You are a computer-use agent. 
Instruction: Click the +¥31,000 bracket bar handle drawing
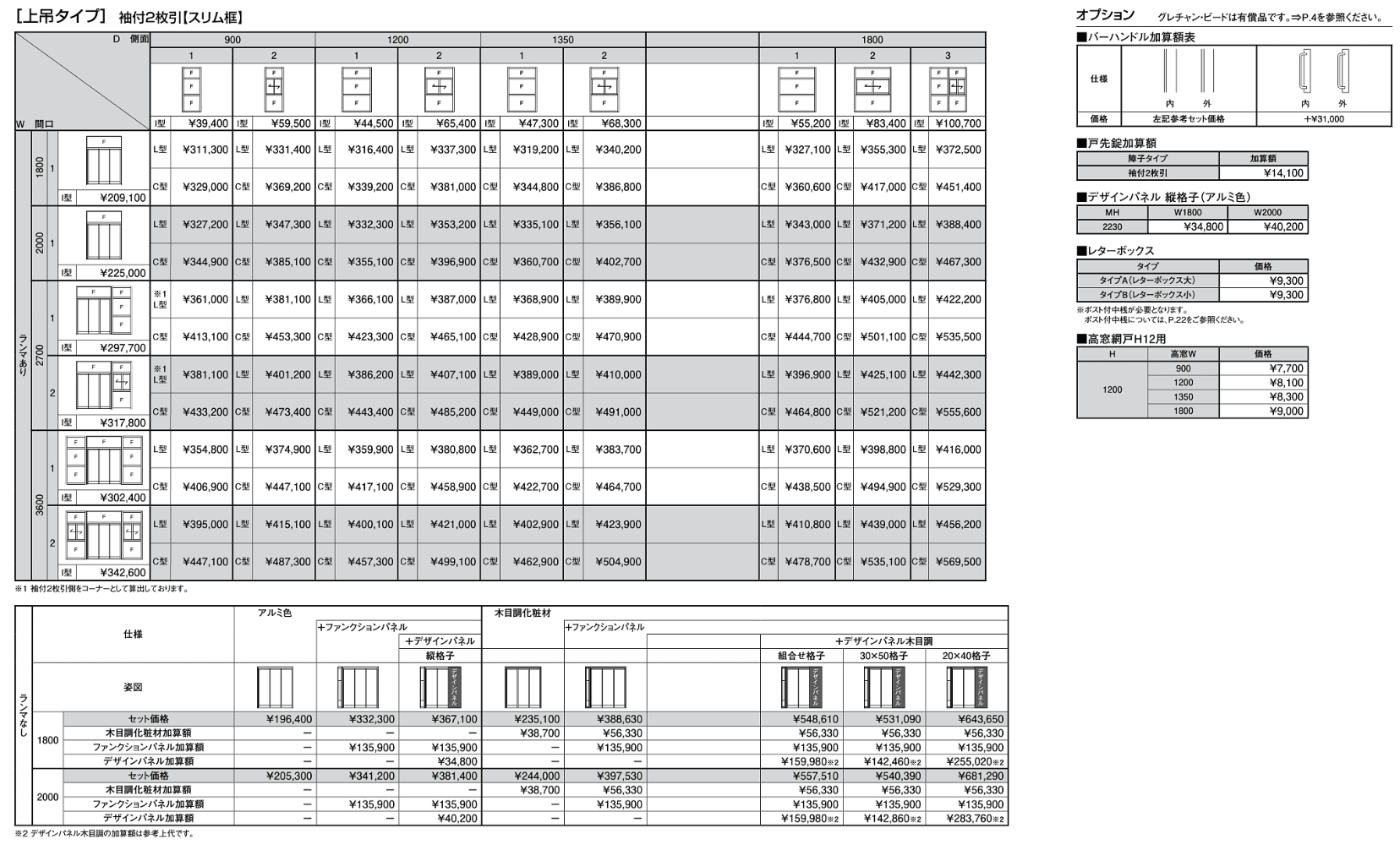click(1323, 71)
